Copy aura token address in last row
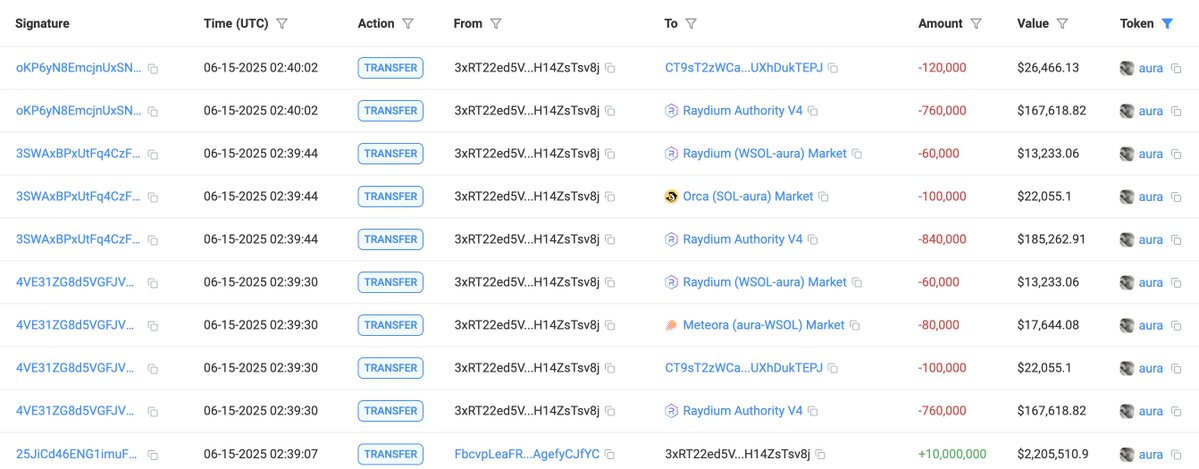 click(1178, 454)
